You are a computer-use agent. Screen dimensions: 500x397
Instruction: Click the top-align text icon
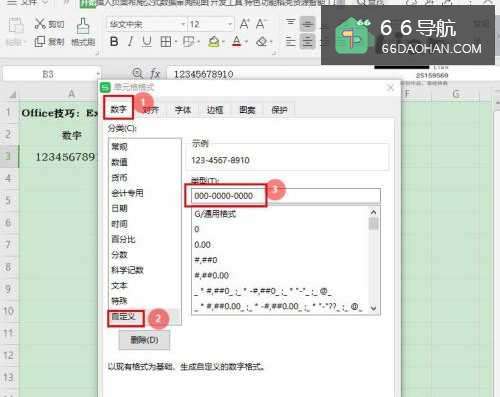291,23
